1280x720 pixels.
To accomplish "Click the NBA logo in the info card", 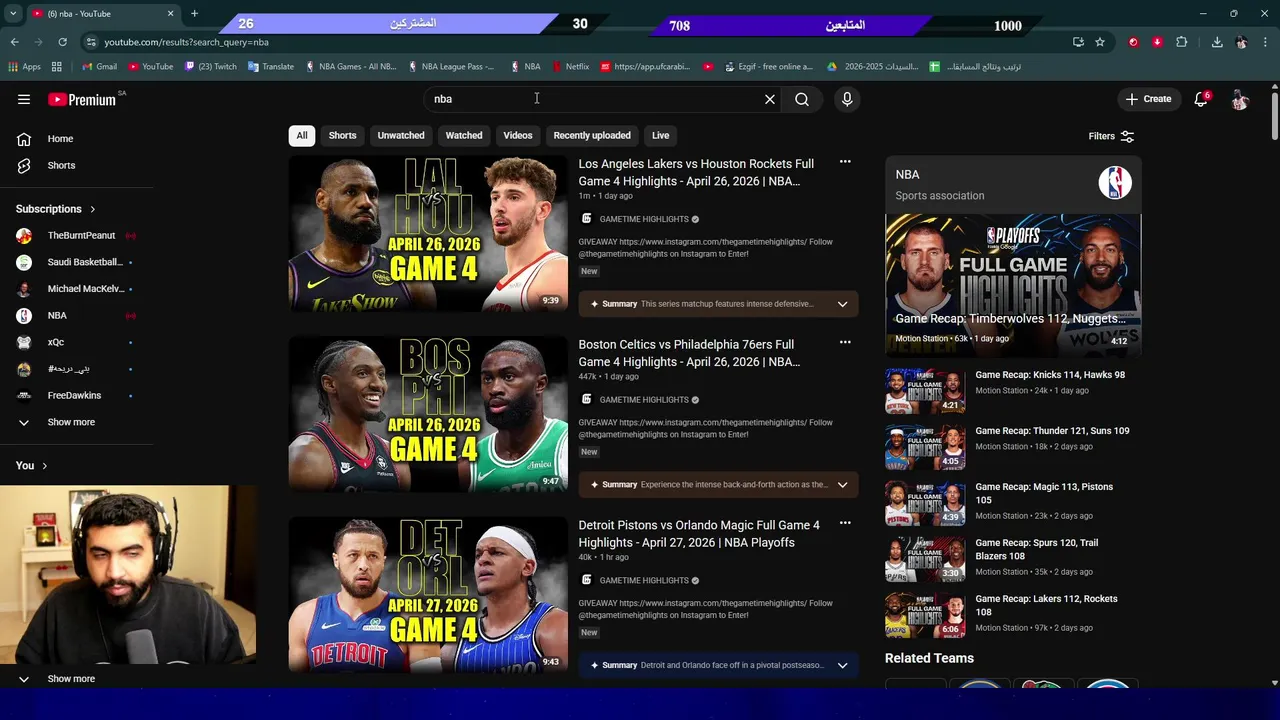I will (1115, 183).
